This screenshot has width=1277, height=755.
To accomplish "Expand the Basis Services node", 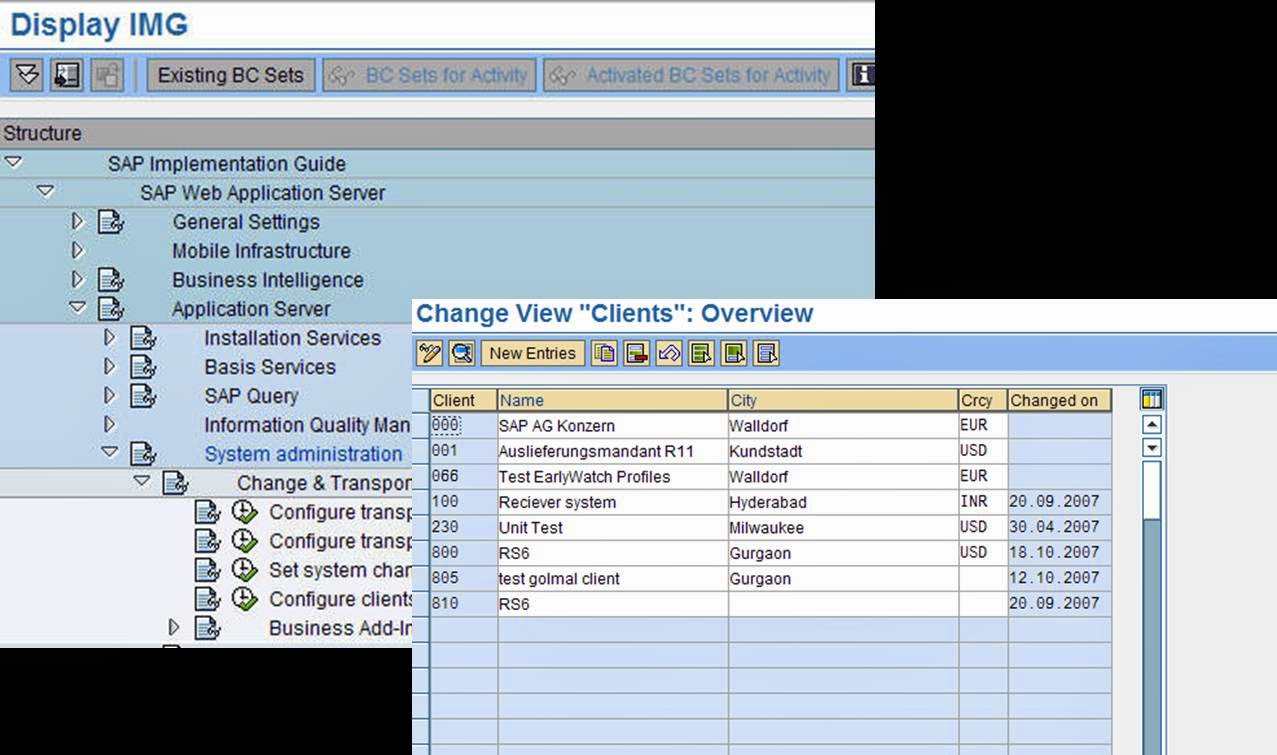I will (110, 367).
